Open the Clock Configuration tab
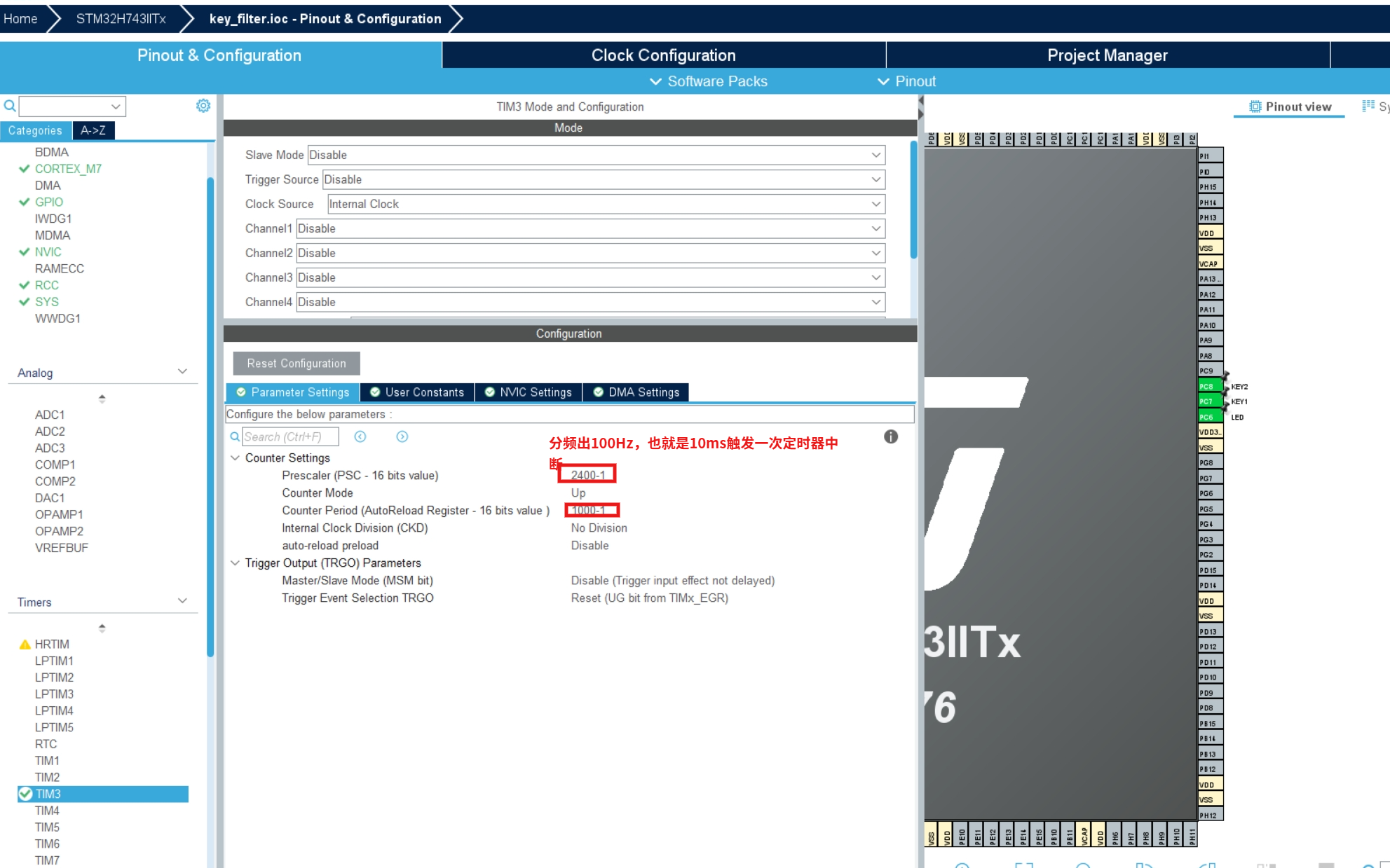The height and width of the screenshot is (868, 1390). pyautogui.click(x=663, y=55)
